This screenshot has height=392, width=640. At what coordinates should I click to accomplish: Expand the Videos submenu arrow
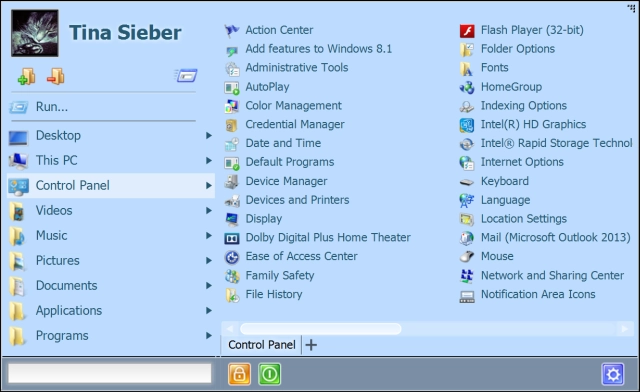[209, 211]
